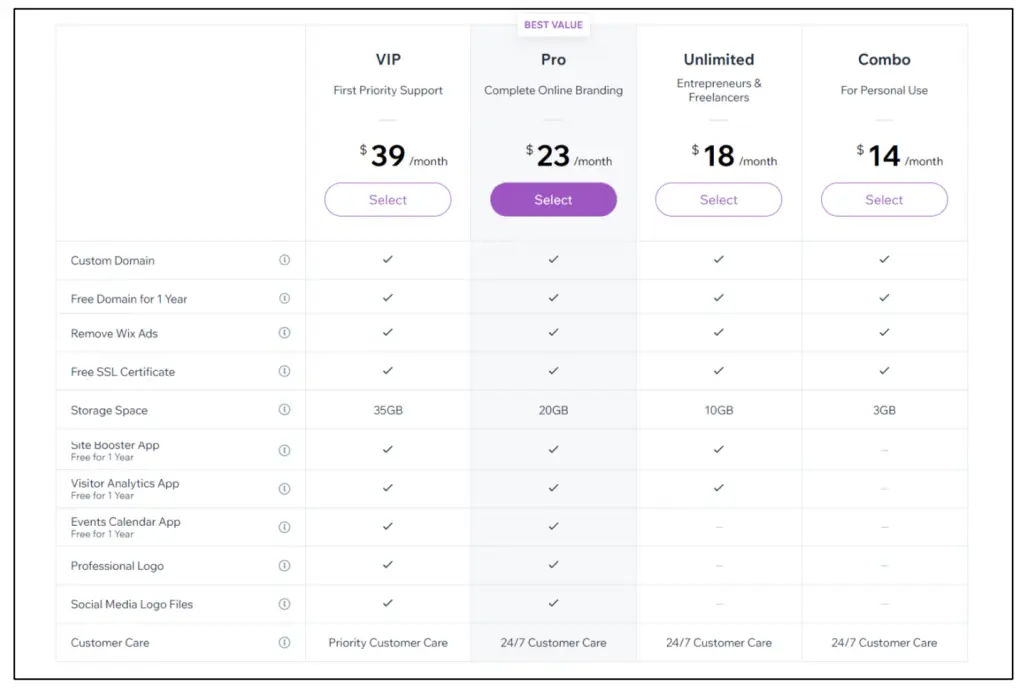The height and width of the screenshot is (688, 1024).
Task: Show Visitor Analytics App info icon
Action: pyautogui.click(x=284, y=489)
